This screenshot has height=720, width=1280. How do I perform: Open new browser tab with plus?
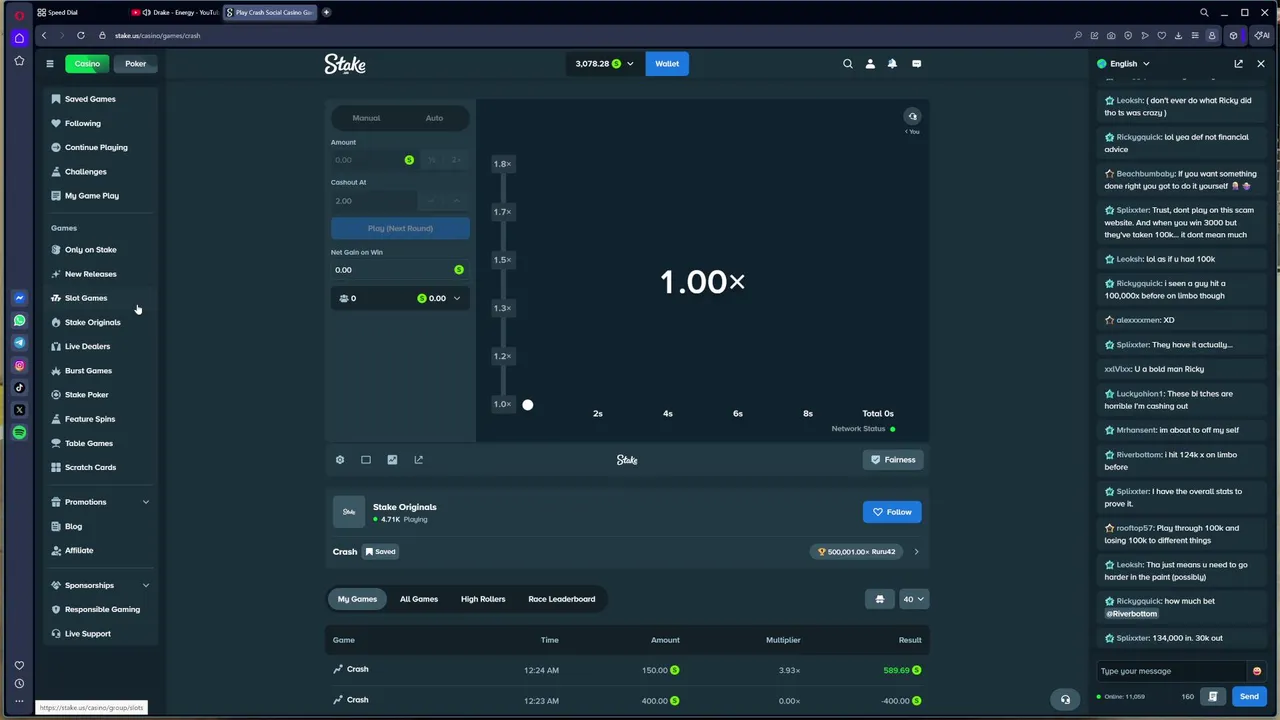pos(326,12)
